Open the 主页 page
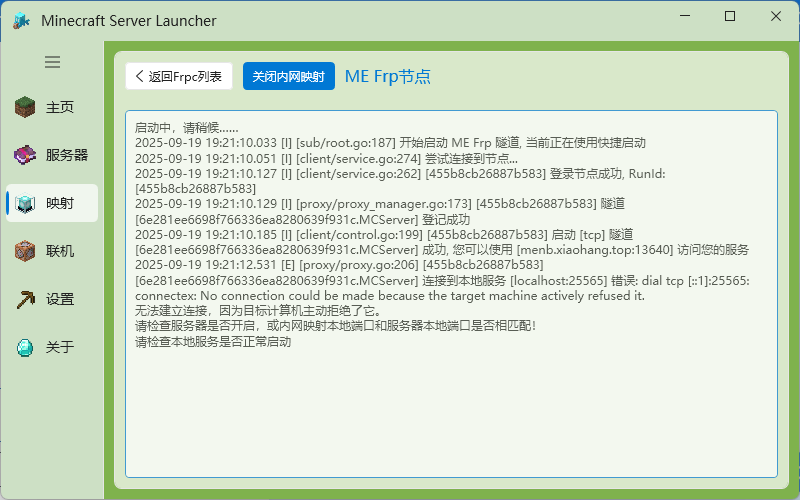The height and width of the screenshot is (500, 800). pyautogui.click(x=52, y=107)
